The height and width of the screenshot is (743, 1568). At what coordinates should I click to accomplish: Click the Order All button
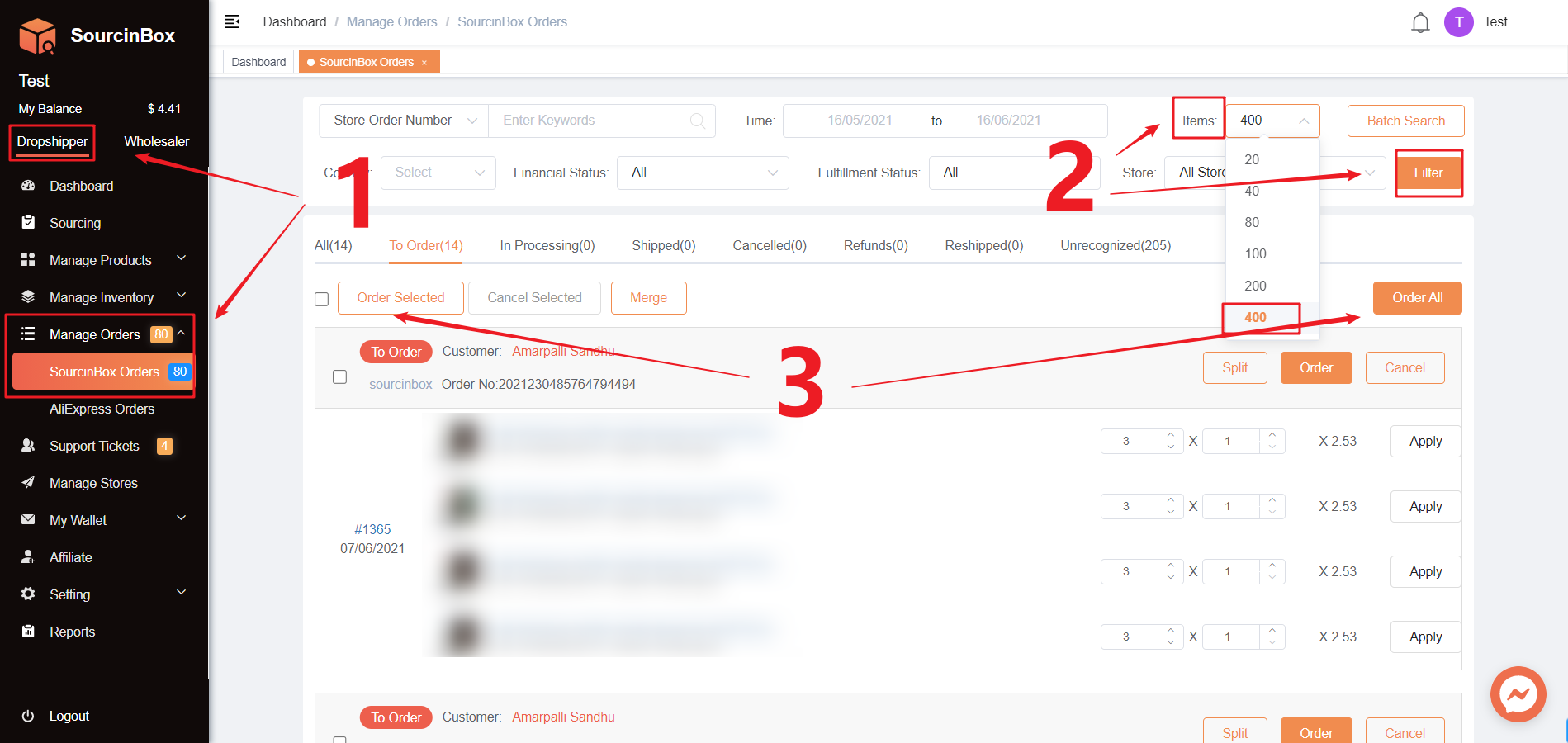point(1418,297)
